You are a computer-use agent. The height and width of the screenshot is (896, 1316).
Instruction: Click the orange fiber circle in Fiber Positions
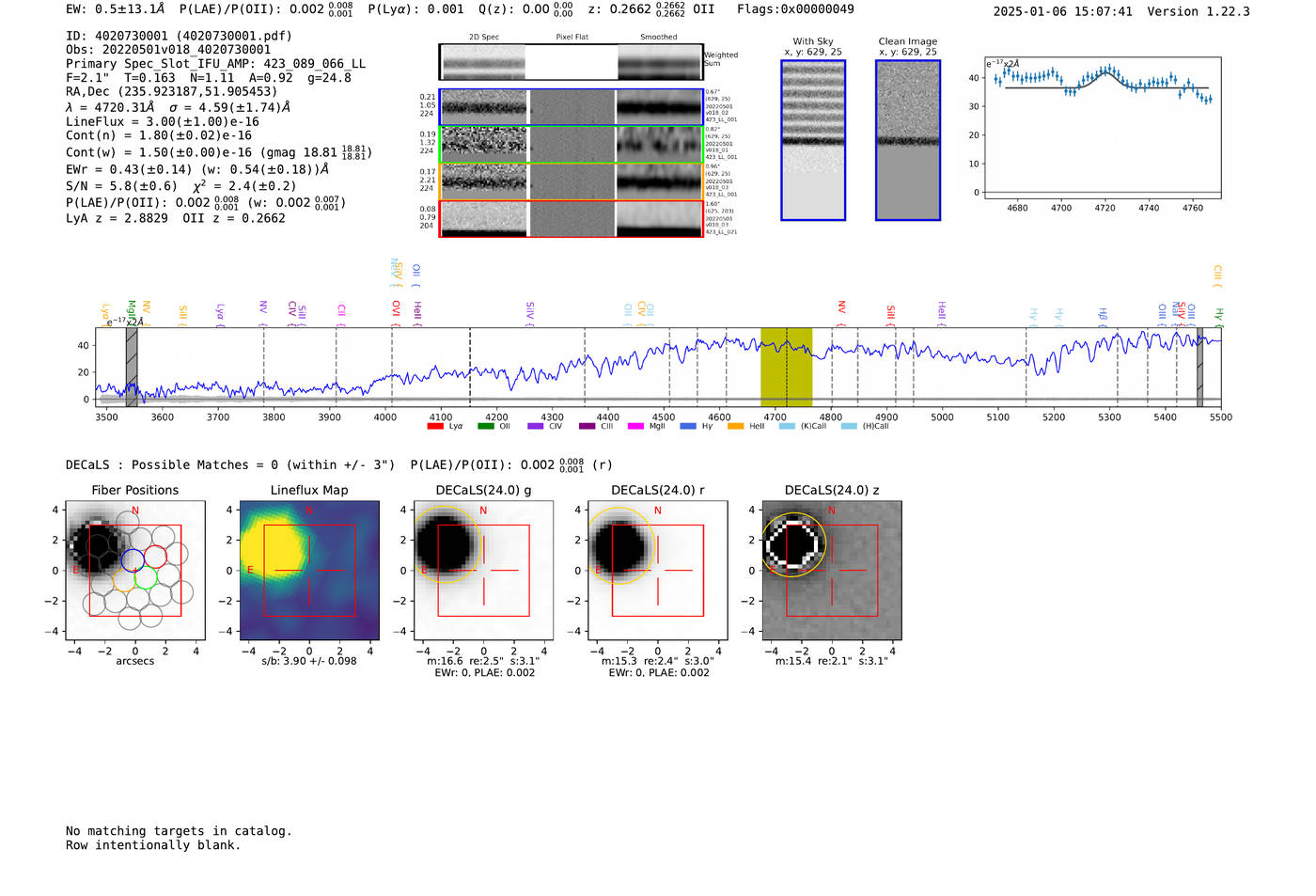[x=124, y=580]
